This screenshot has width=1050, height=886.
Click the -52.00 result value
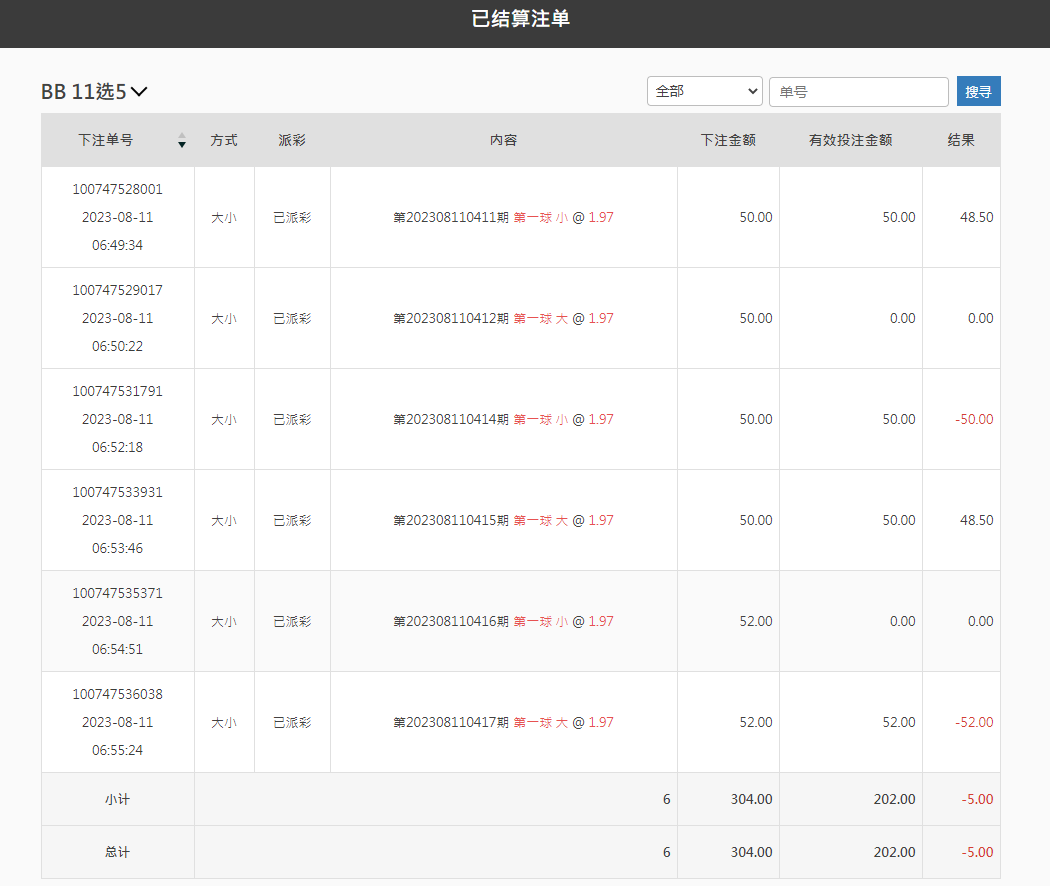click(973, 722)
